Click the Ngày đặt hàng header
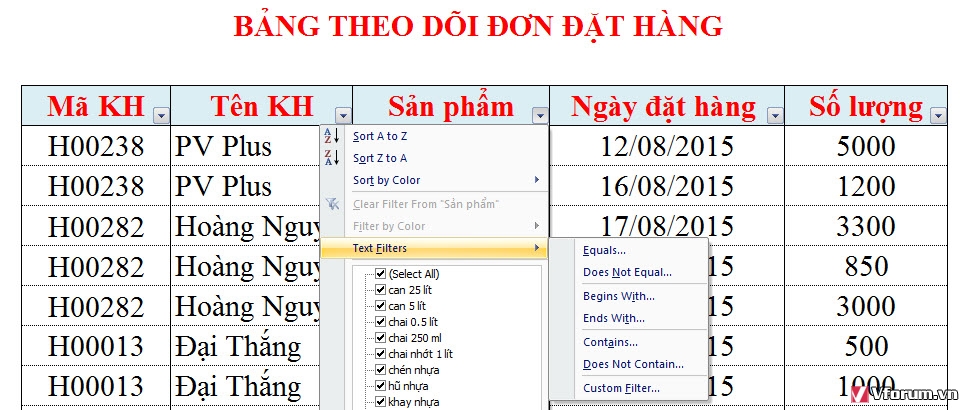 coord(667,106)
